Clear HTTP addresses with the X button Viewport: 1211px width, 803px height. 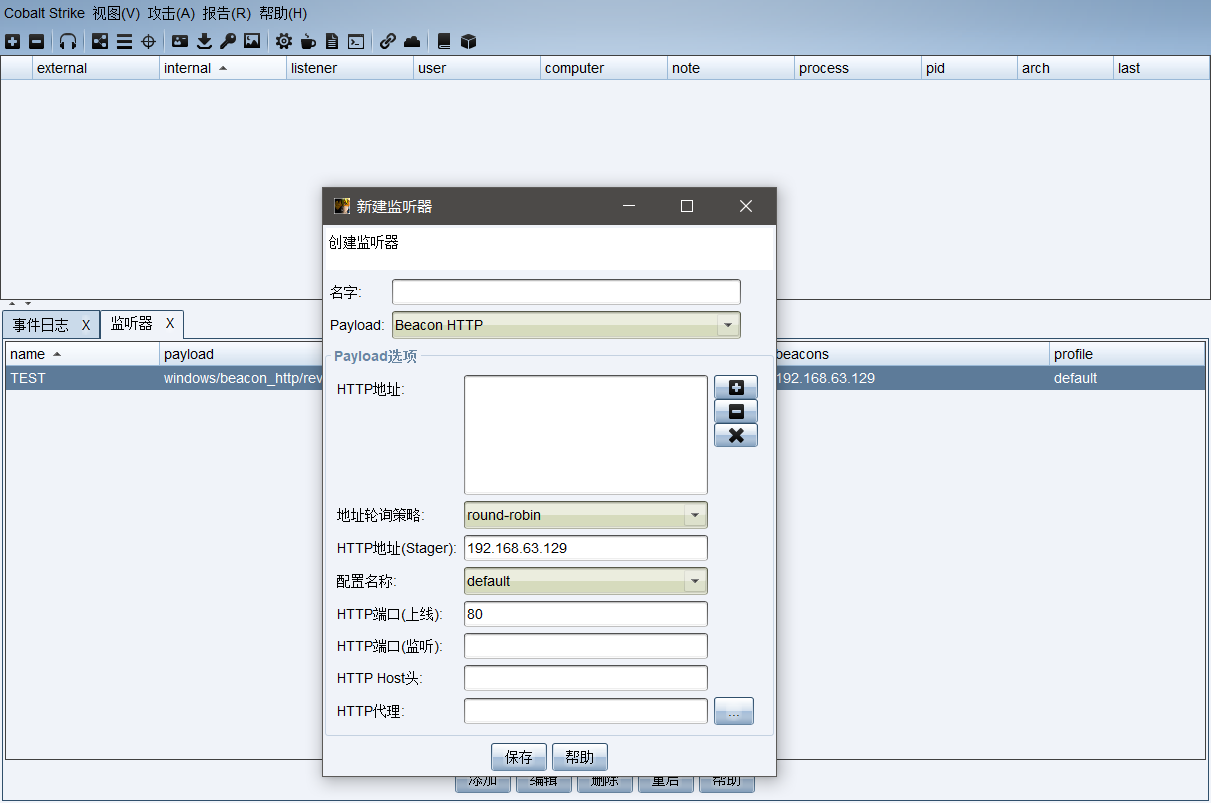pyautogui.click(x=736, y=436)
